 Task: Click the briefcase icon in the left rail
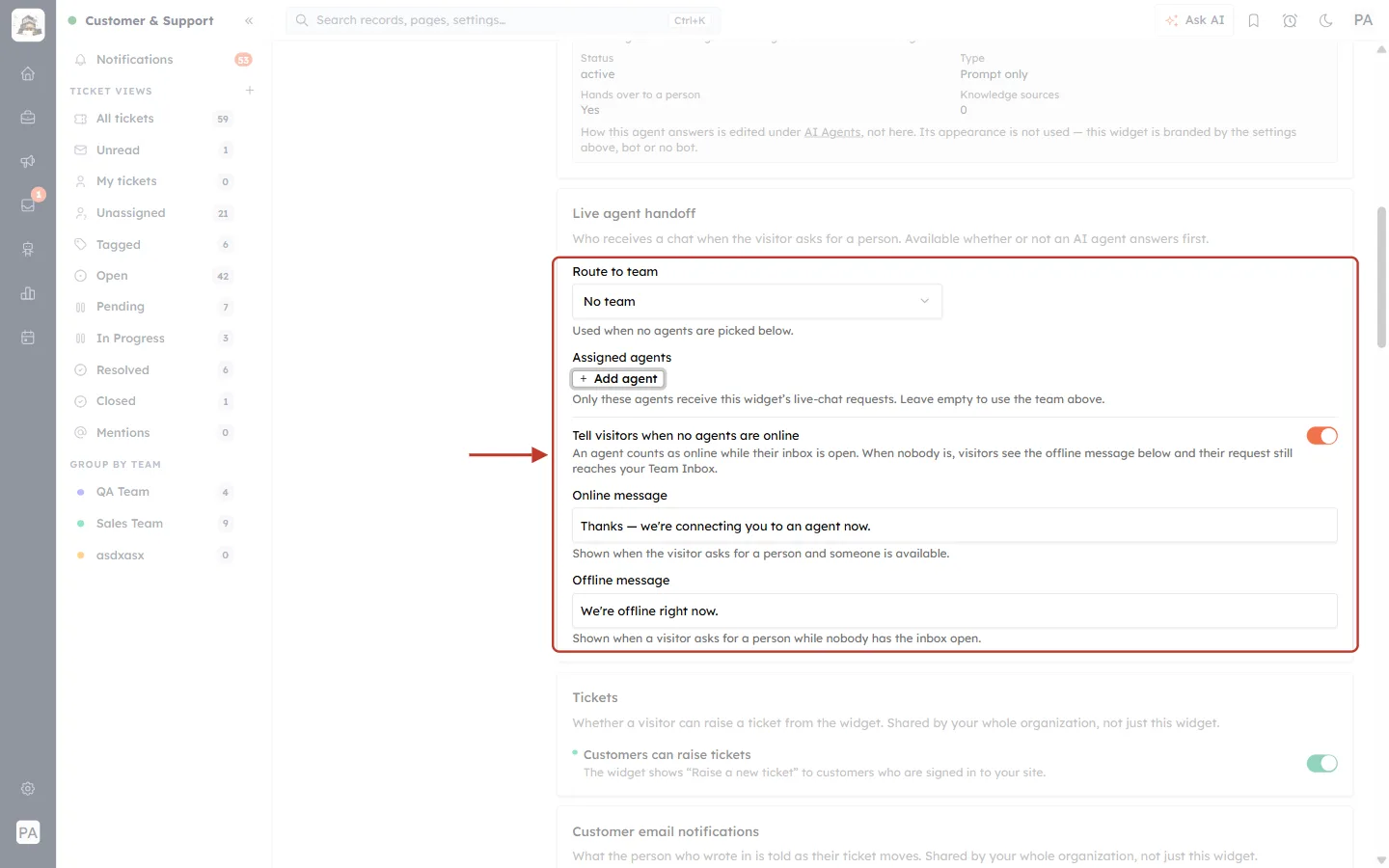28,118
